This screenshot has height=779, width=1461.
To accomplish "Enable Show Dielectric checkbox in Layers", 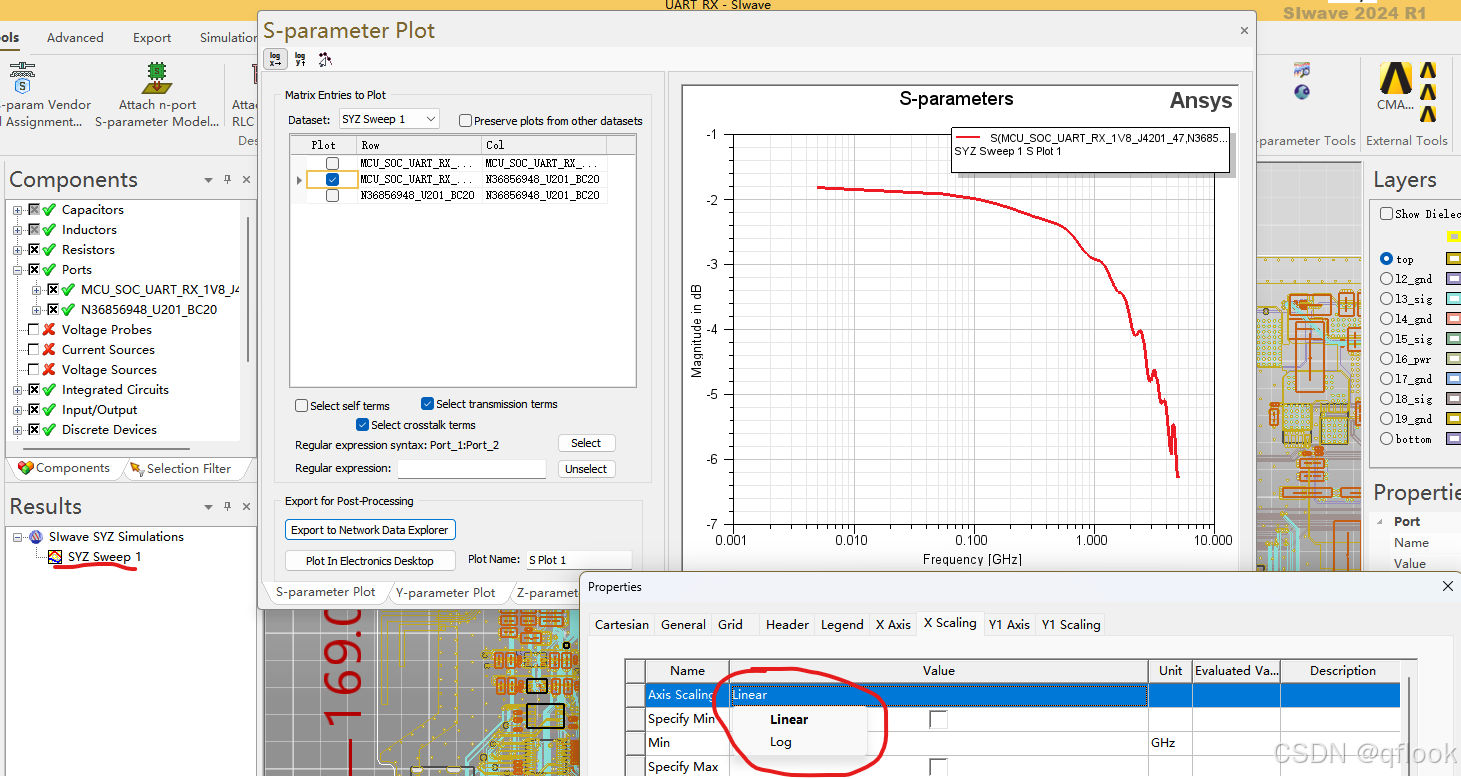I will pyautogui.click(x=1386, y=214).
